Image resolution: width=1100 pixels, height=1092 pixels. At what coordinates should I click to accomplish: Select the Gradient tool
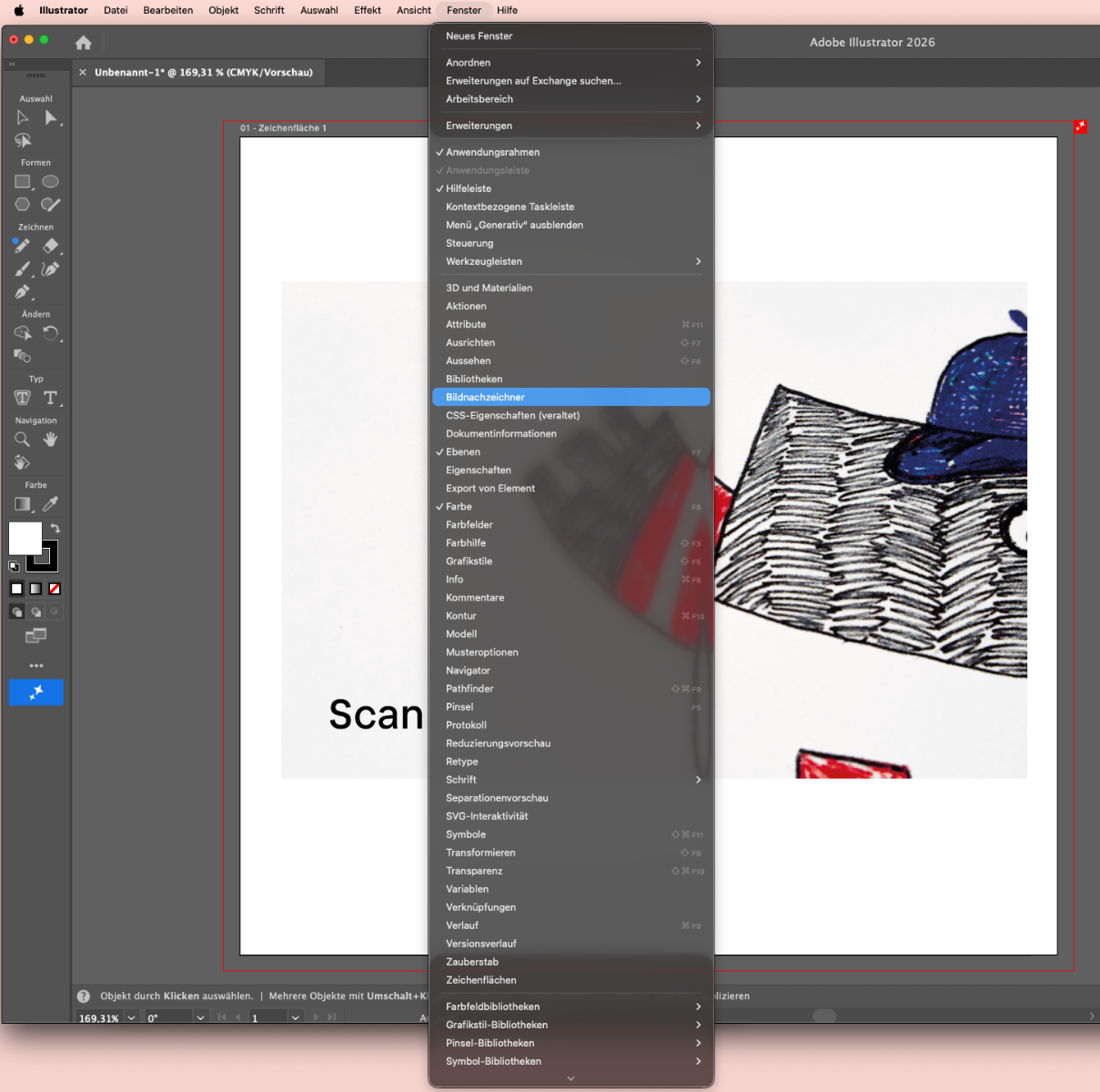click(x=23, y=504)
